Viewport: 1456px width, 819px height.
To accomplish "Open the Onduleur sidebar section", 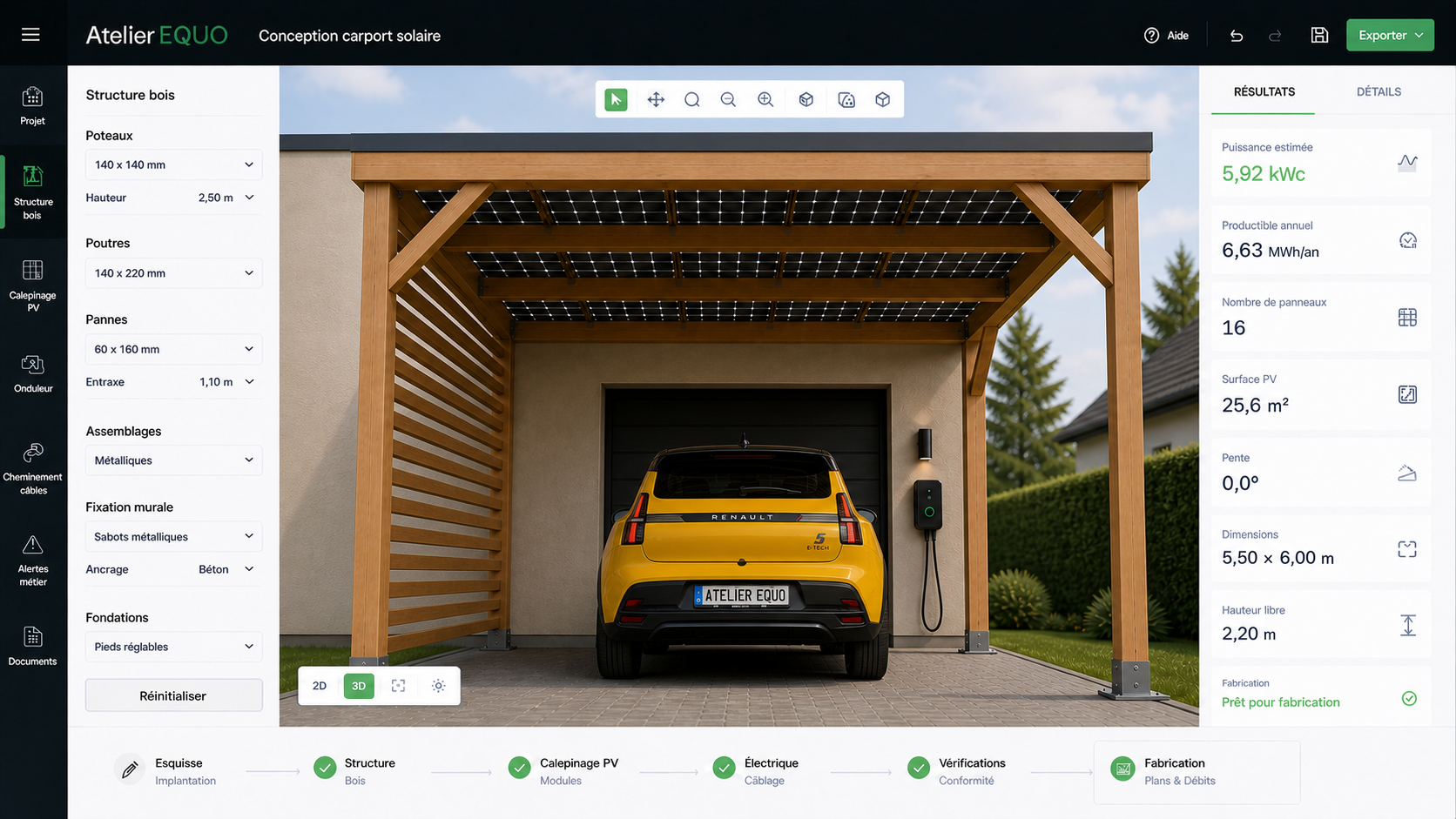I will click(33, 373).
